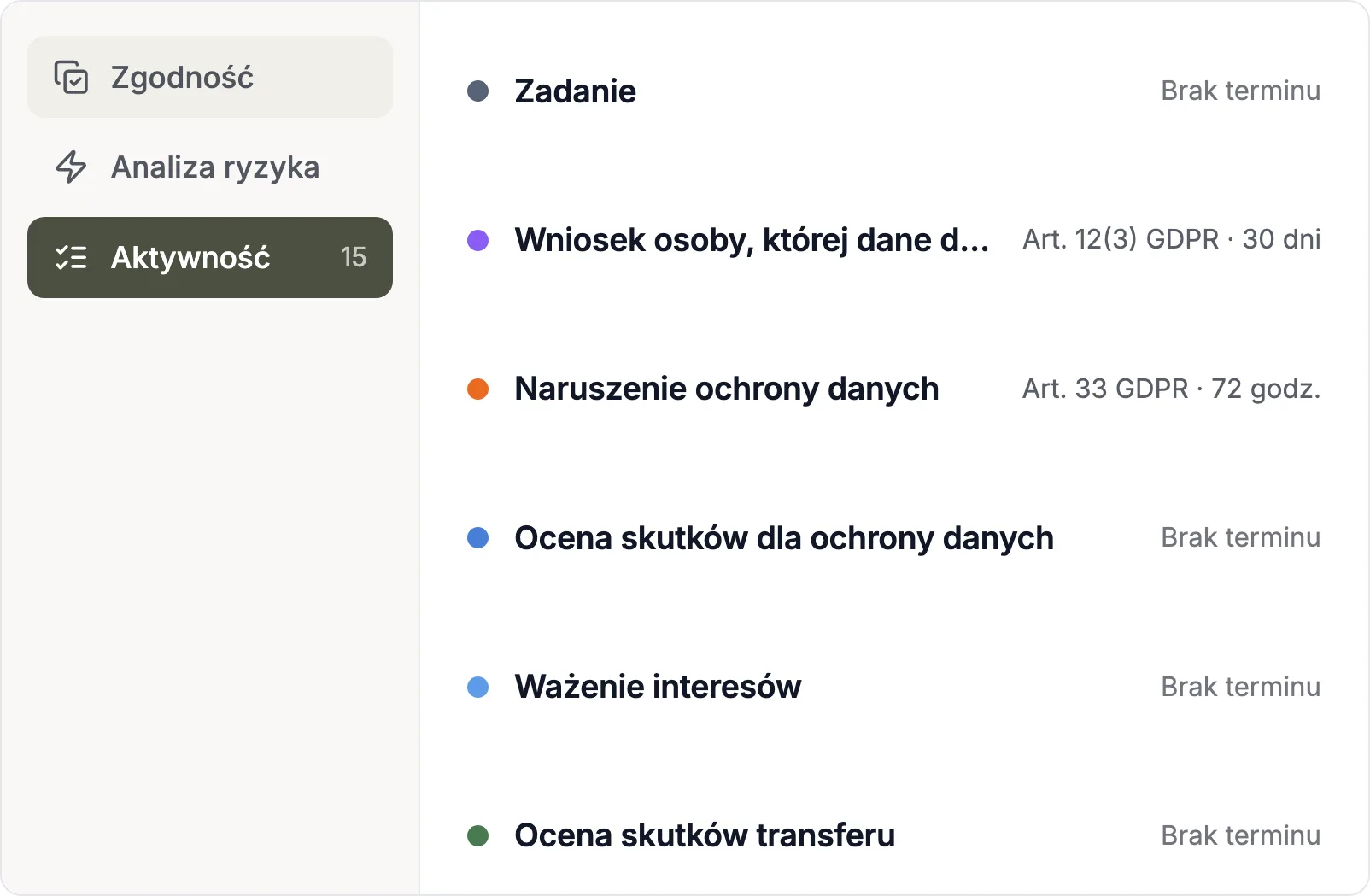
Task: Open the Analiza ryzyka section
Action: click(x=210, y=167)
